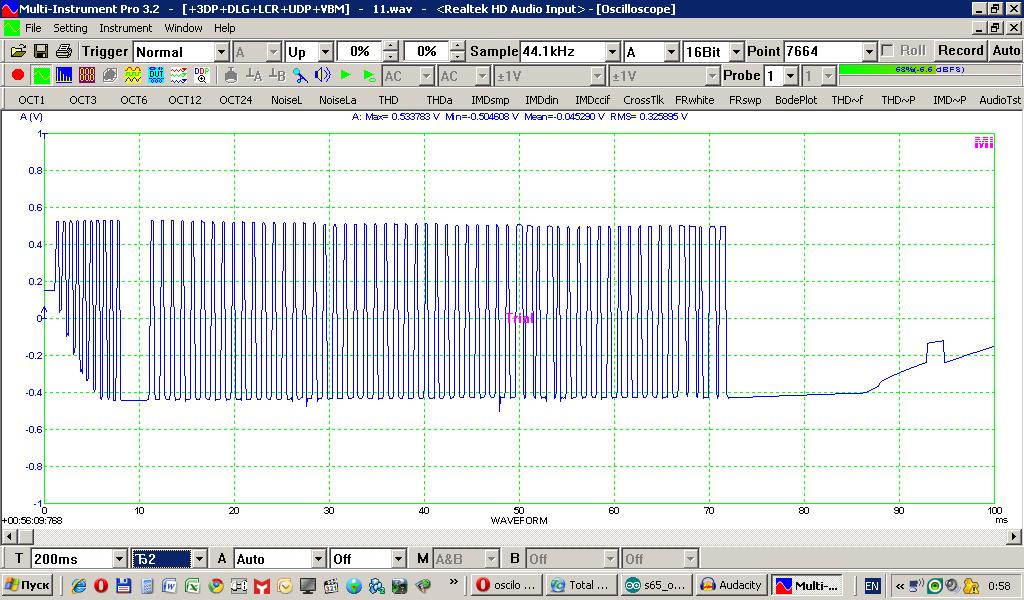Expand the Trigger mode Normal dropdown

222,52
